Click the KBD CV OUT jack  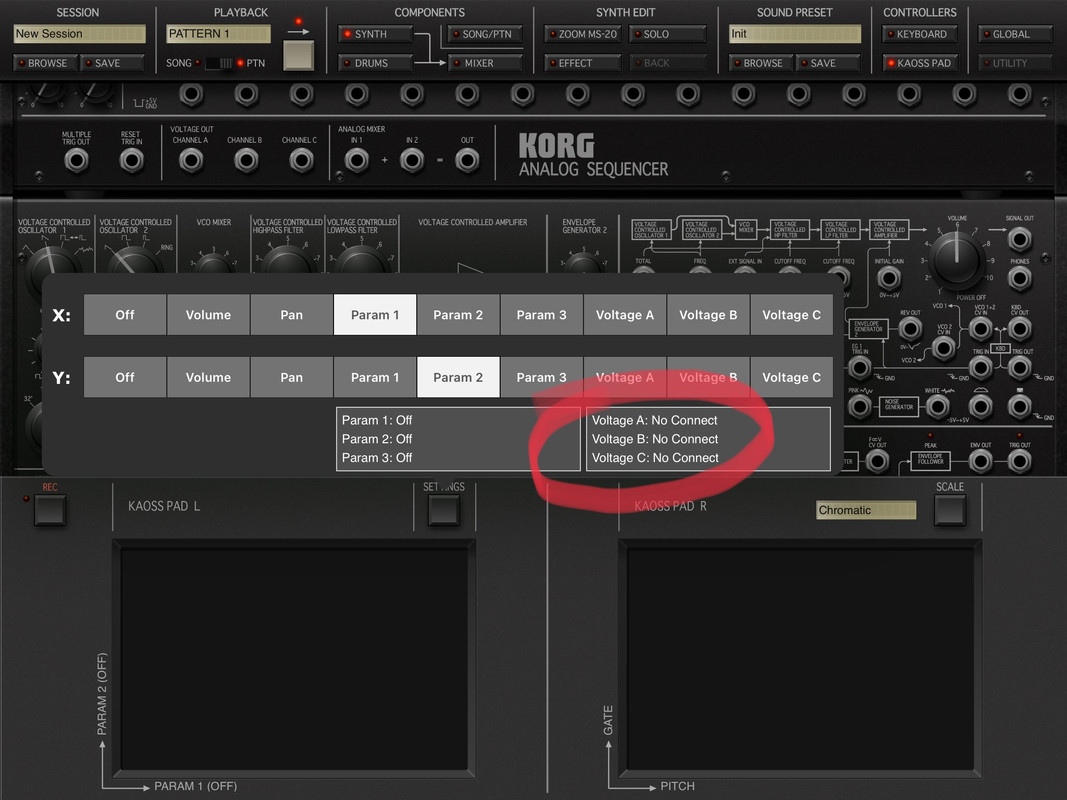(1019, 329)
